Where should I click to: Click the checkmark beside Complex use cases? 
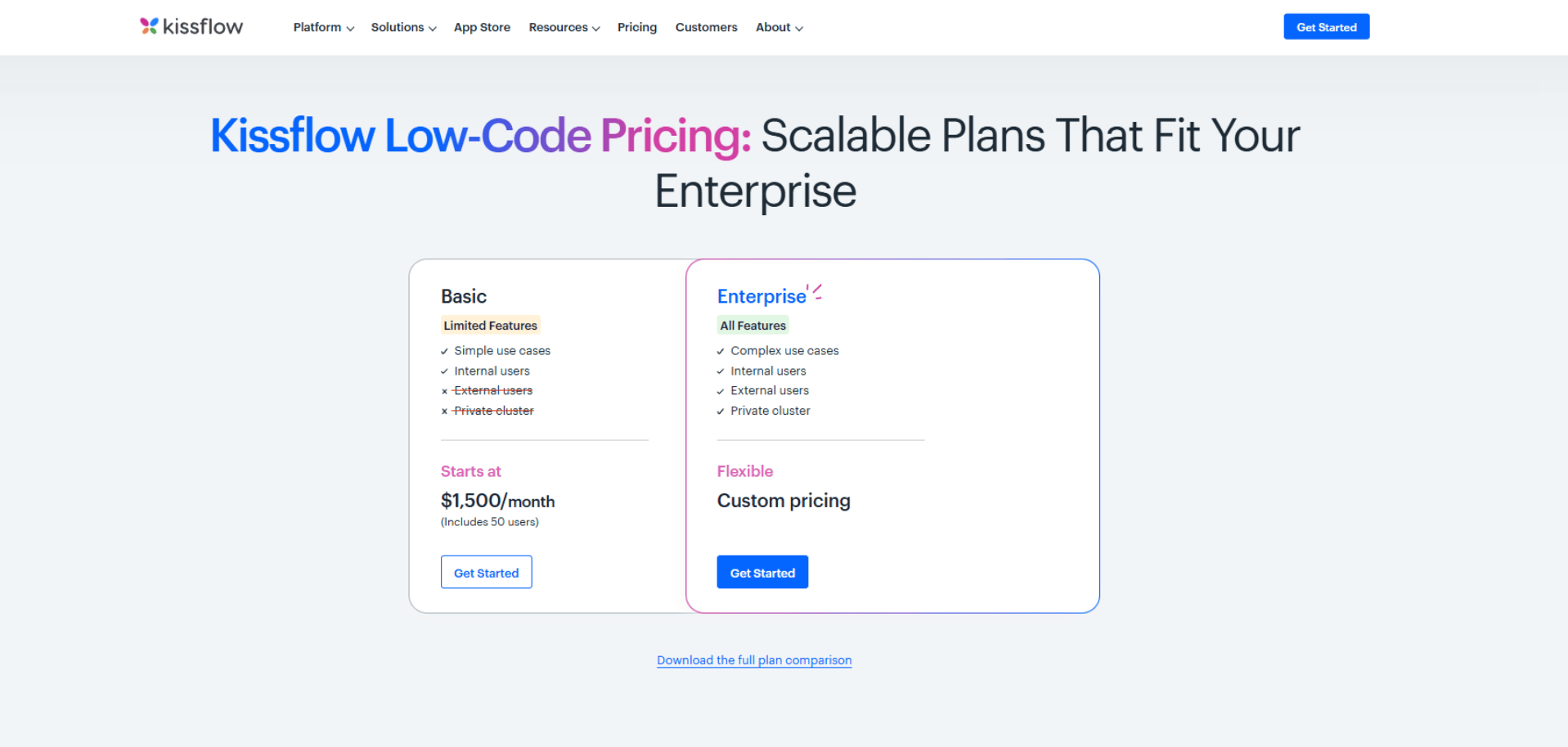pos(721,351)
